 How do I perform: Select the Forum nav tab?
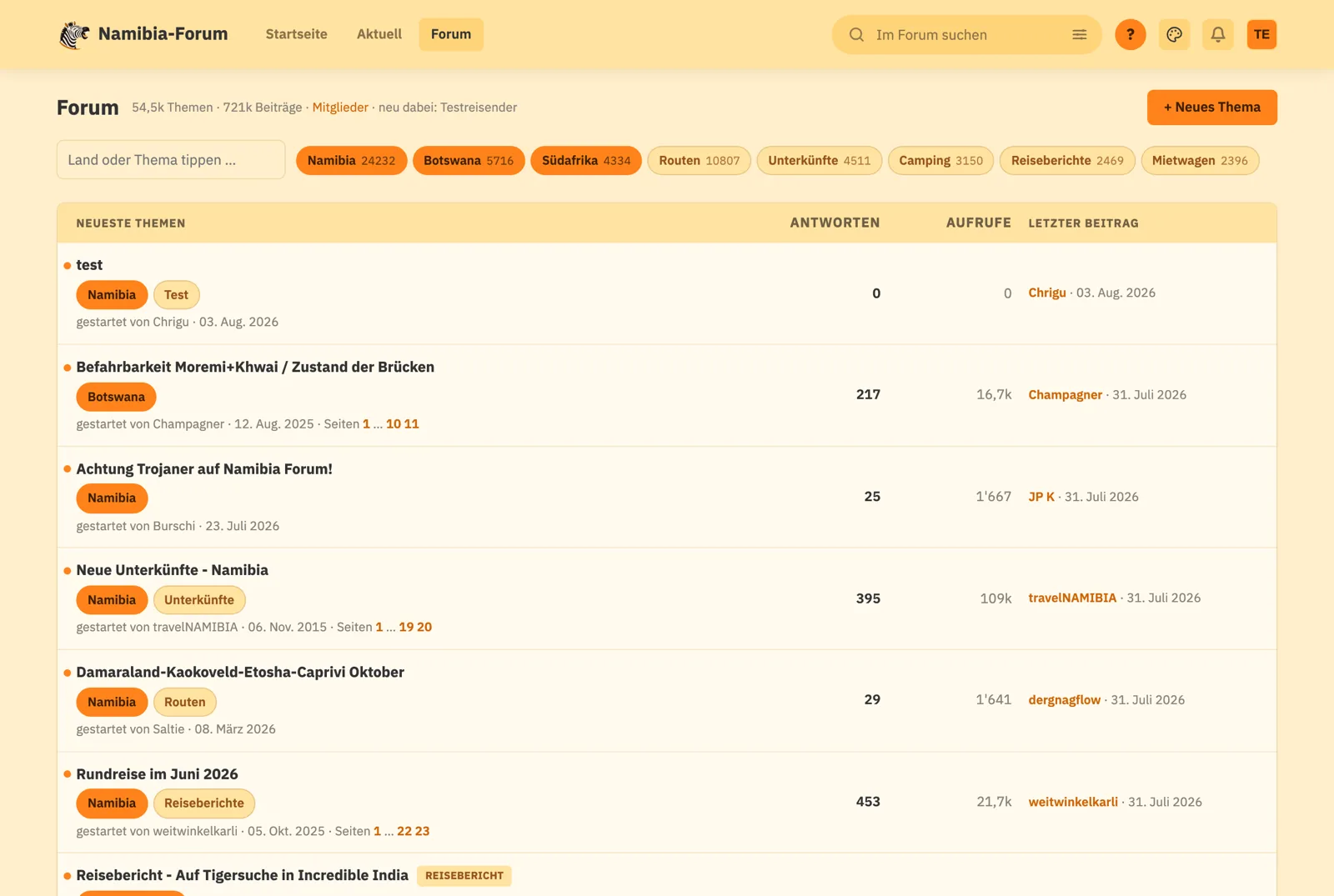[x=451, y=34]
